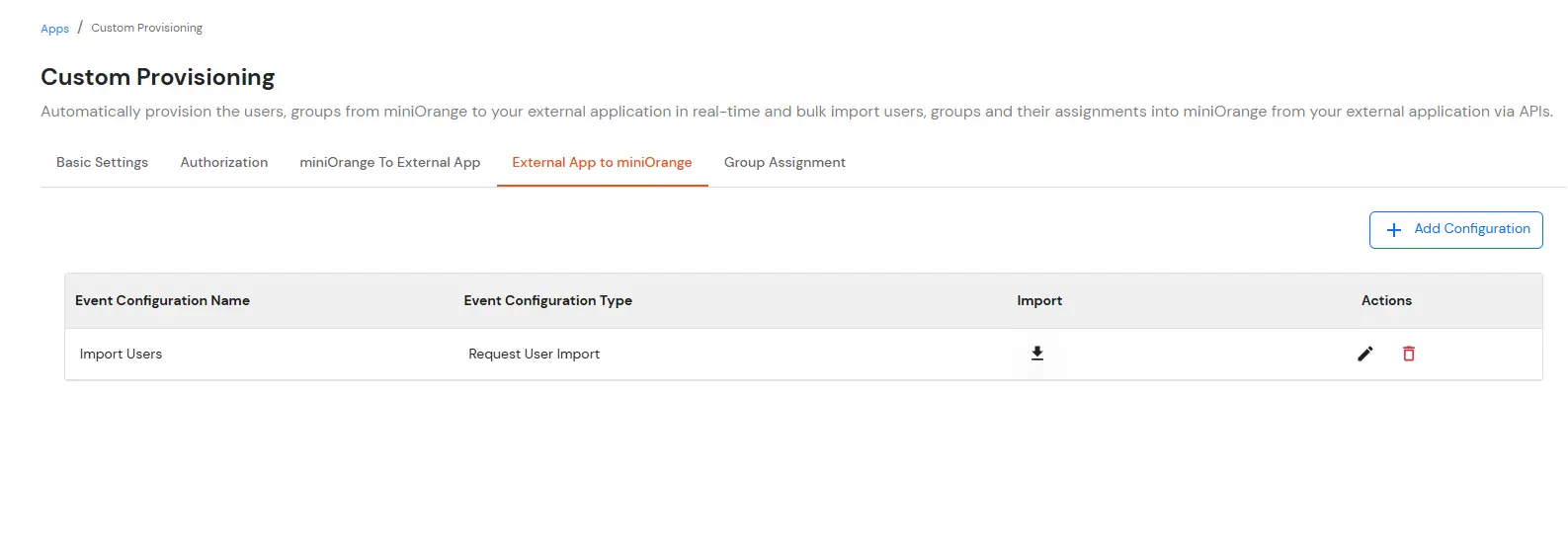Switch to the Authorization tab

click(224, 162)
